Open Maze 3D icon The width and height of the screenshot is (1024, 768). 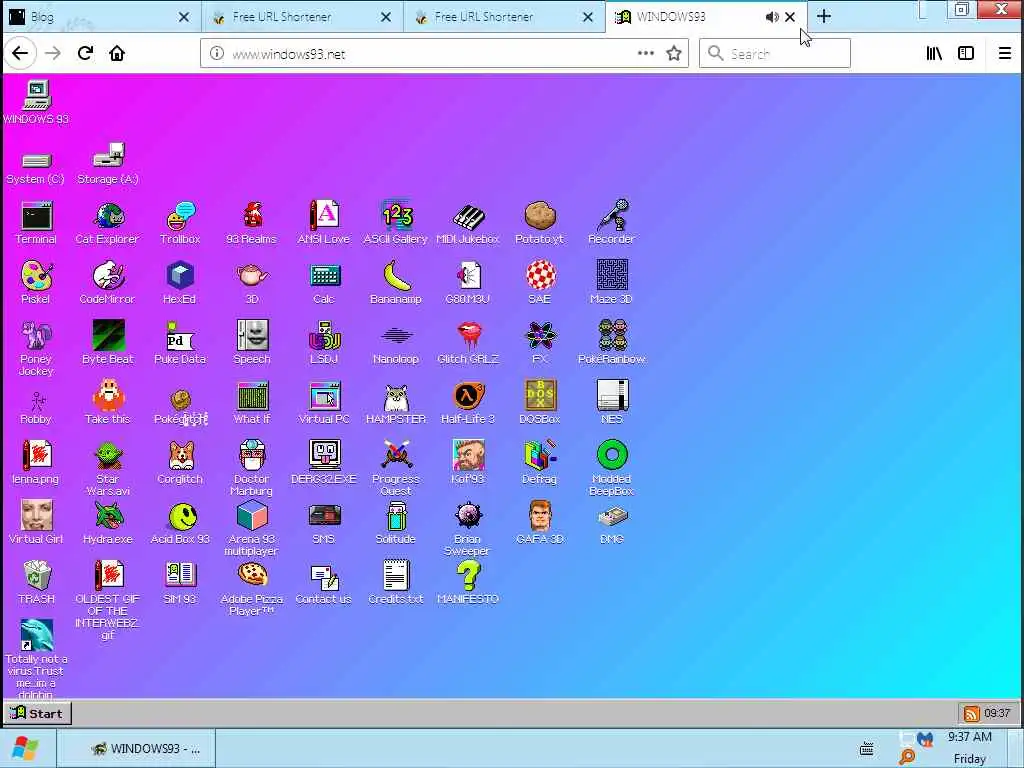(612, 283)
